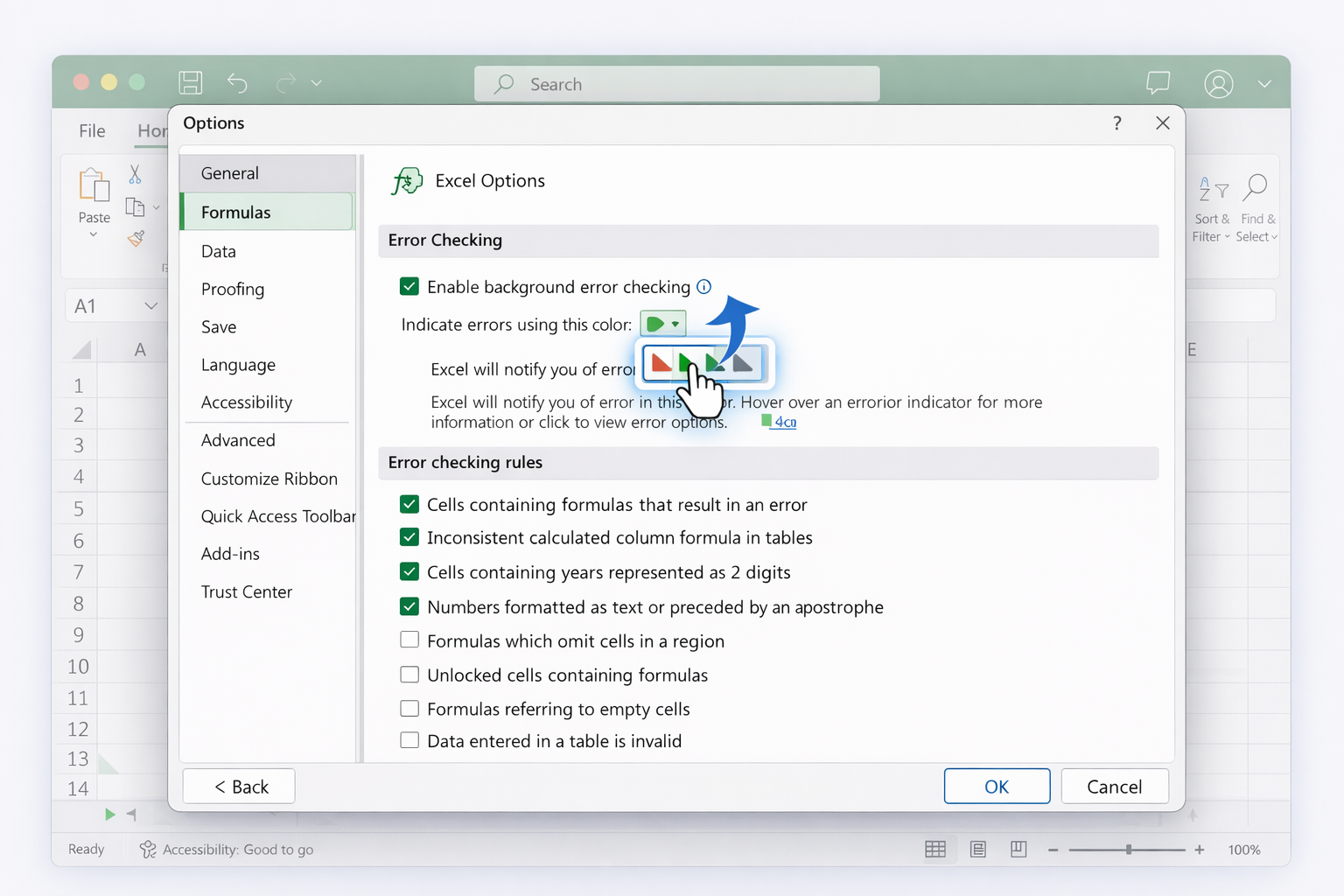Click the Redo arrow icon
Viewport: 1344px width, 896px height.
285,83
